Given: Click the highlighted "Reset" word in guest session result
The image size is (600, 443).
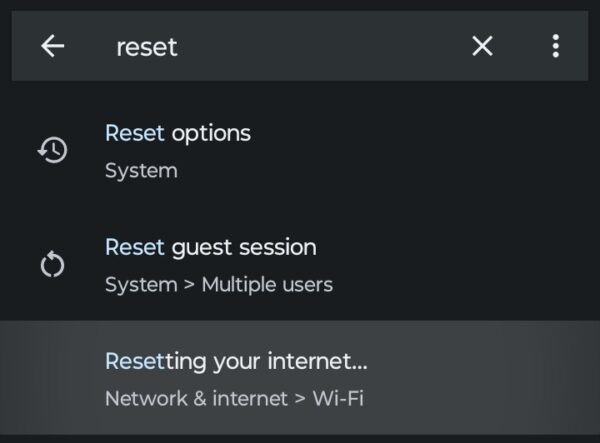Looking at the screenshot, I should tap(134, 247).
